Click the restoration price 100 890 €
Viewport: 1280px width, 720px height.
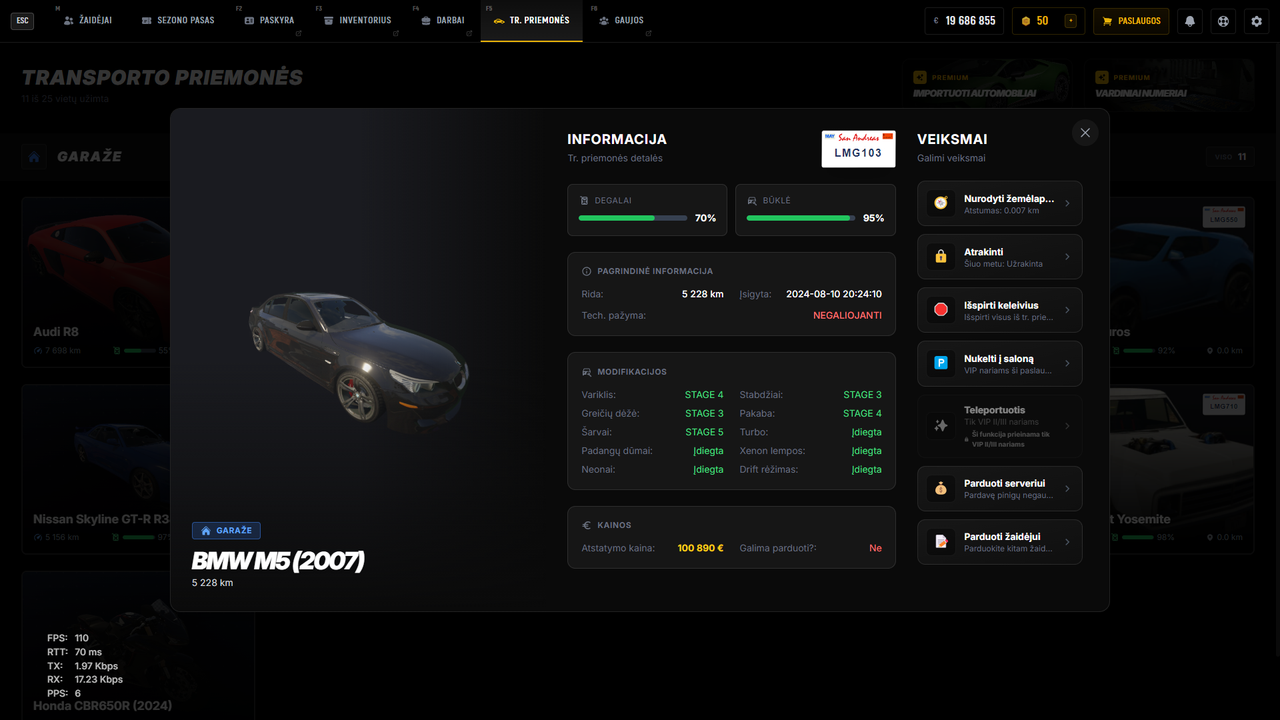pyautogui.click(x=700, y=548)
